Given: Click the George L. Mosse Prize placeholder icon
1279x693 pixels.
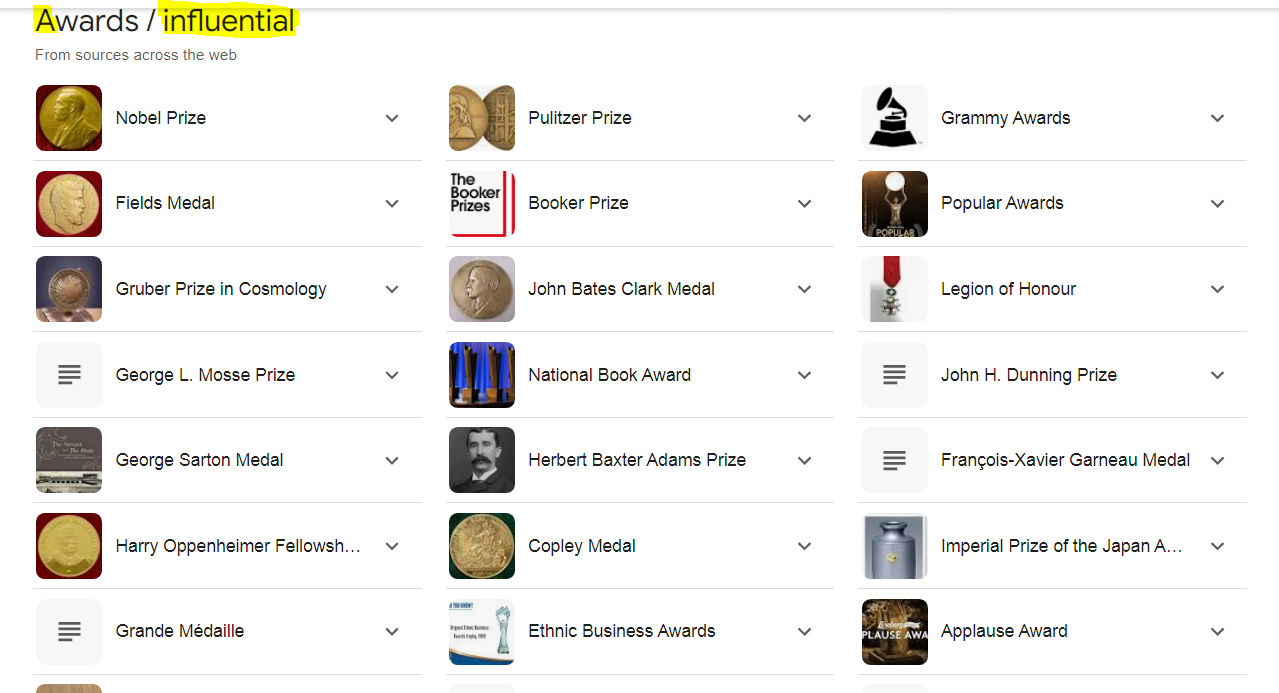Looking at the screenshot, I should [x=69, y=375].
